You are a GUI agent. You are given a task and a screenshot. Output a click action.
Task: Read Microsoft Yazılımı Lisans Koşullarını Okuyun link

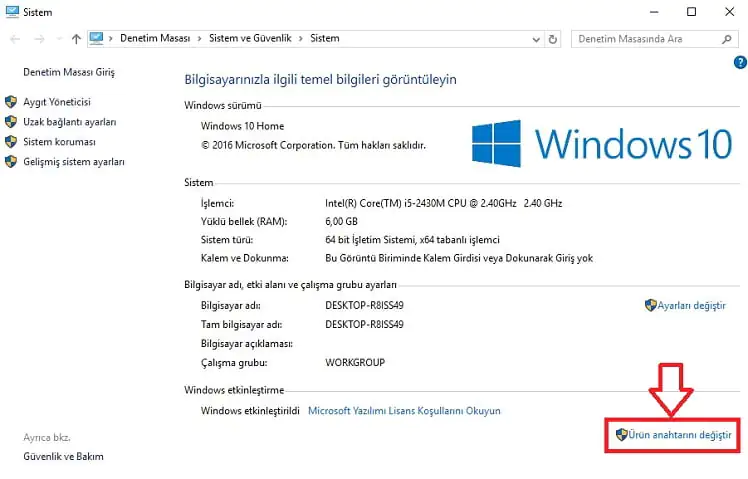pyautogui.click(x=404, y=410)
